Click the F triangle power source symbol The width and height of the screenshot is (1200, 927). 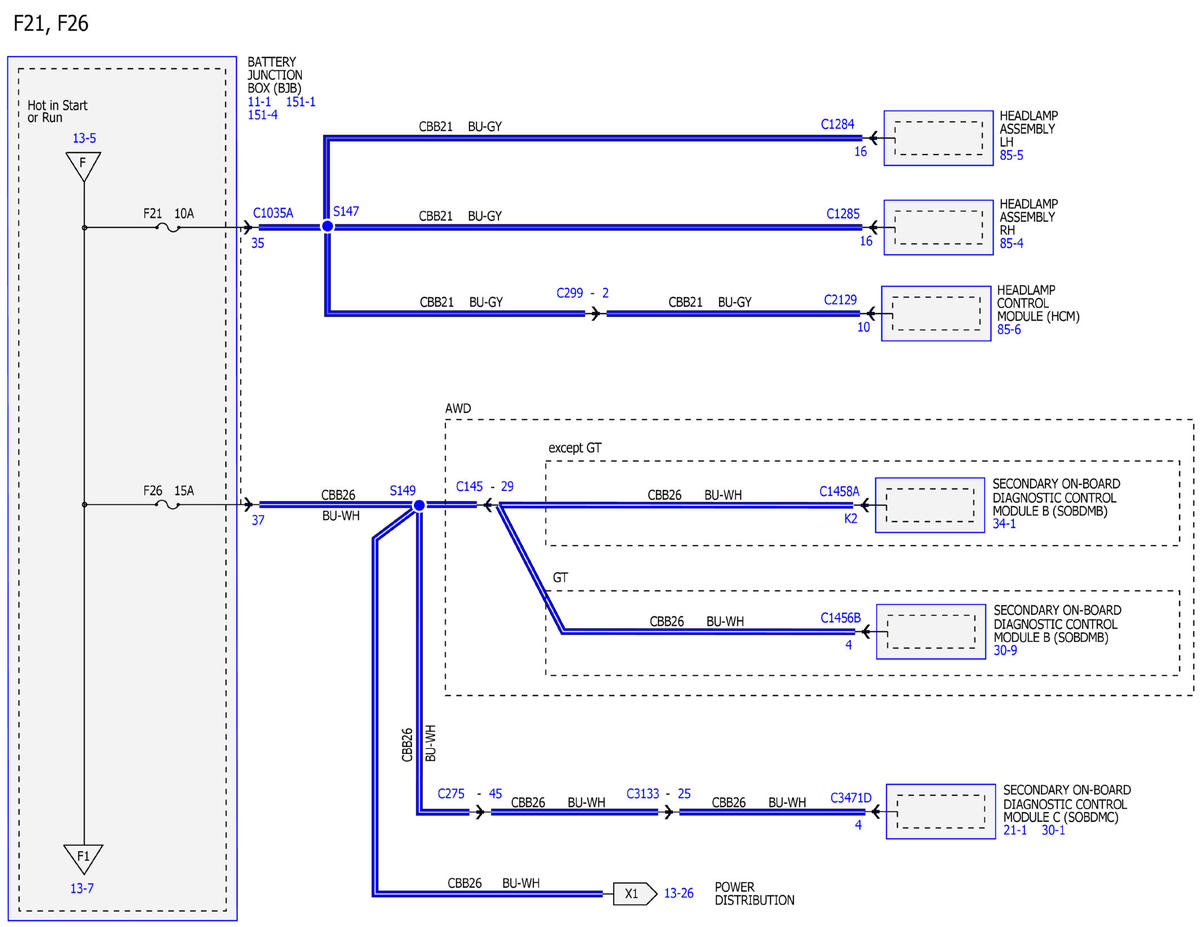pyautogui.click(x=84, y=166)
